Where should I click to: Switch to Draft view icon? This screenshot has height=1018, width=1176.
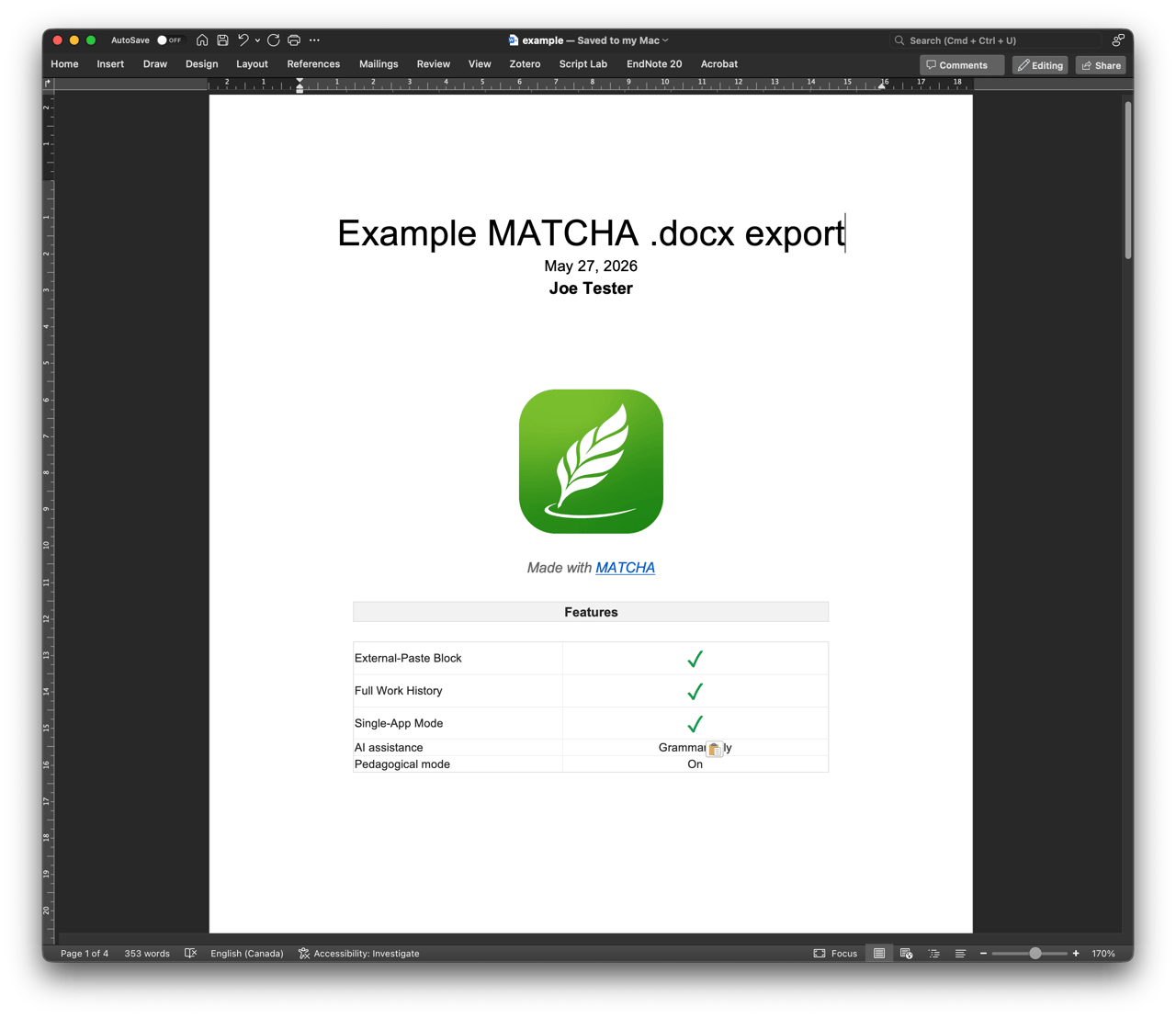960,954
